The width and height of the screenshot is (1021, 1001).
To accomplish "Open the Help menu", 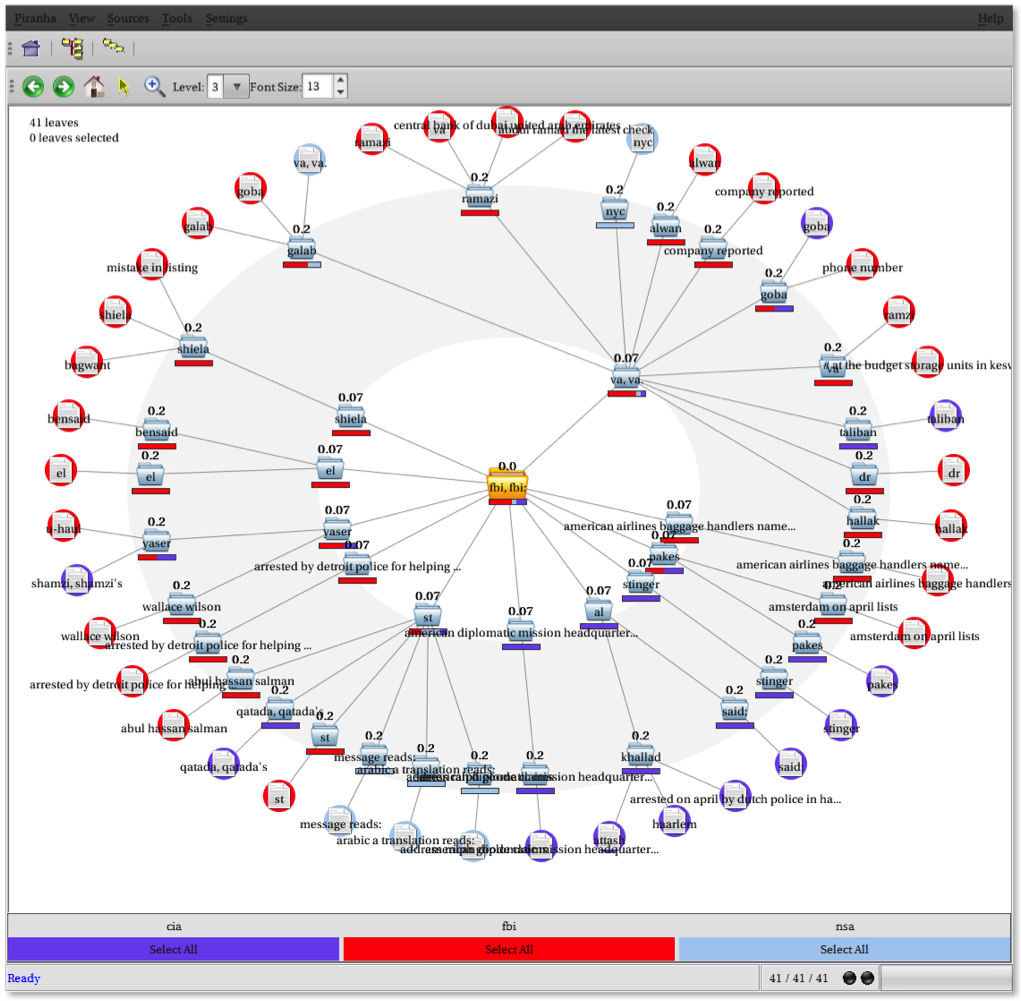I will (x=990, y=18).
